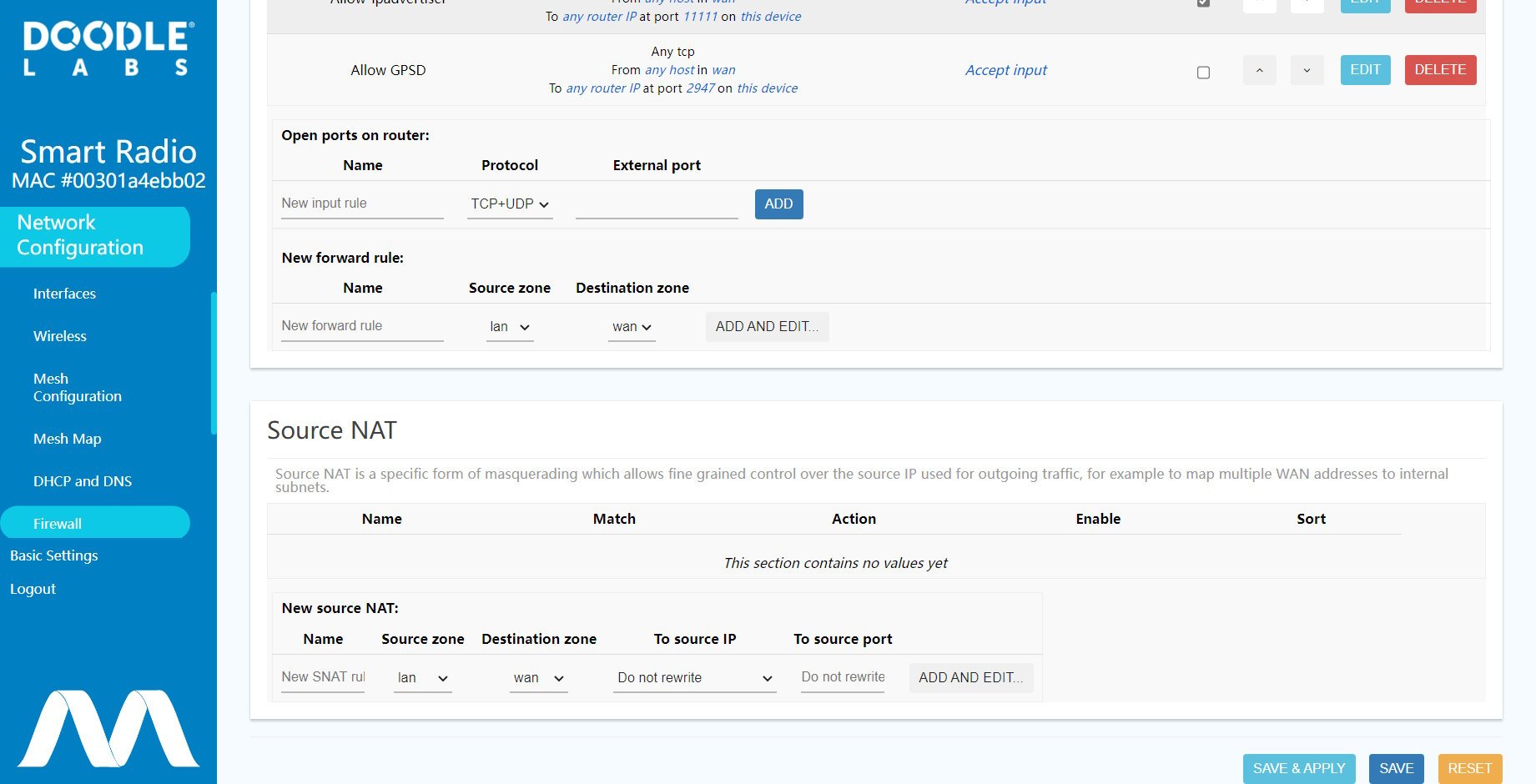
Task: Click the 'New forward rule:' label
Action: 342,258
